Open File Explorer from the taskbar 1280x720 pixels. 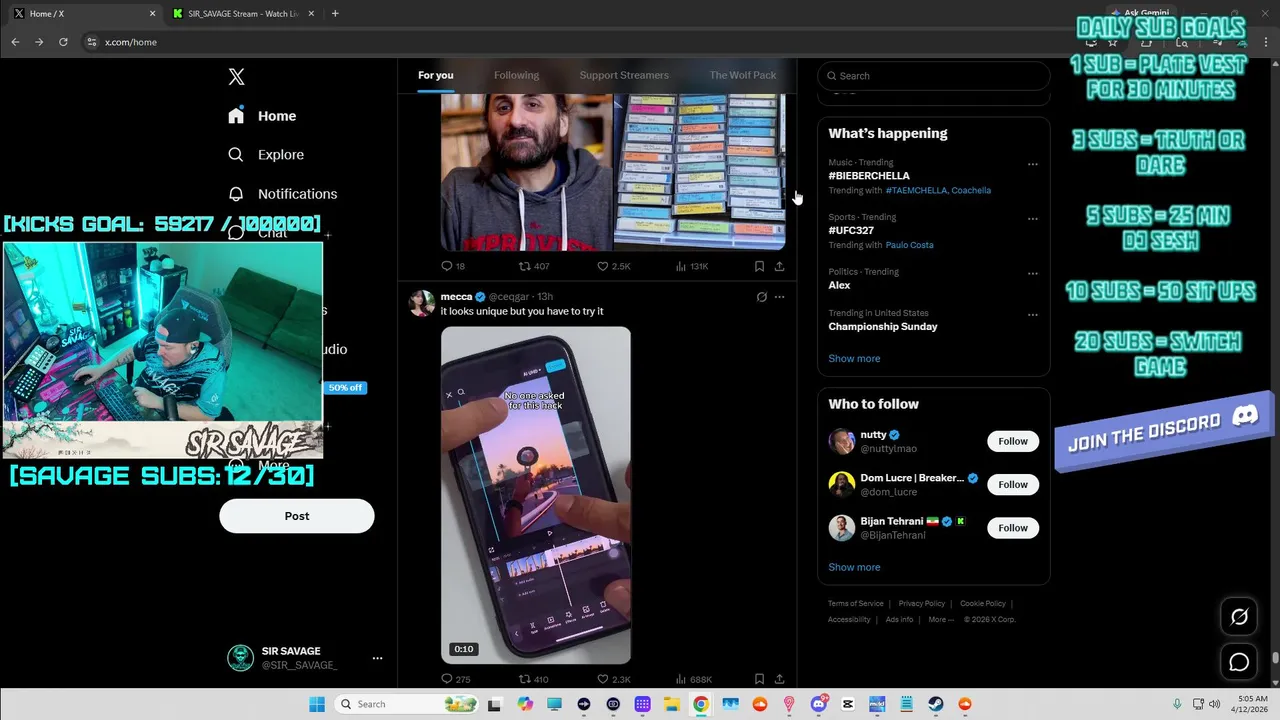pyautogui.click(x=672, y=704)
